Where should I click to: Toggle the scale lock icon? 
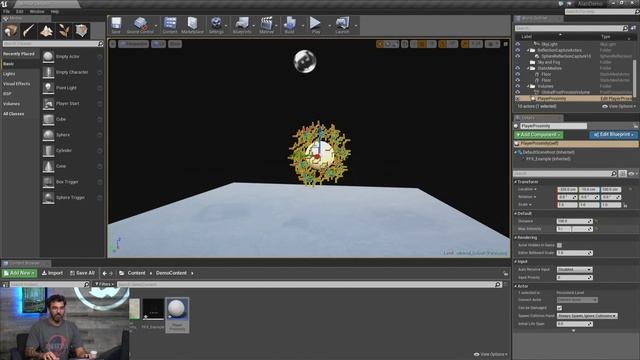(625, 205)
